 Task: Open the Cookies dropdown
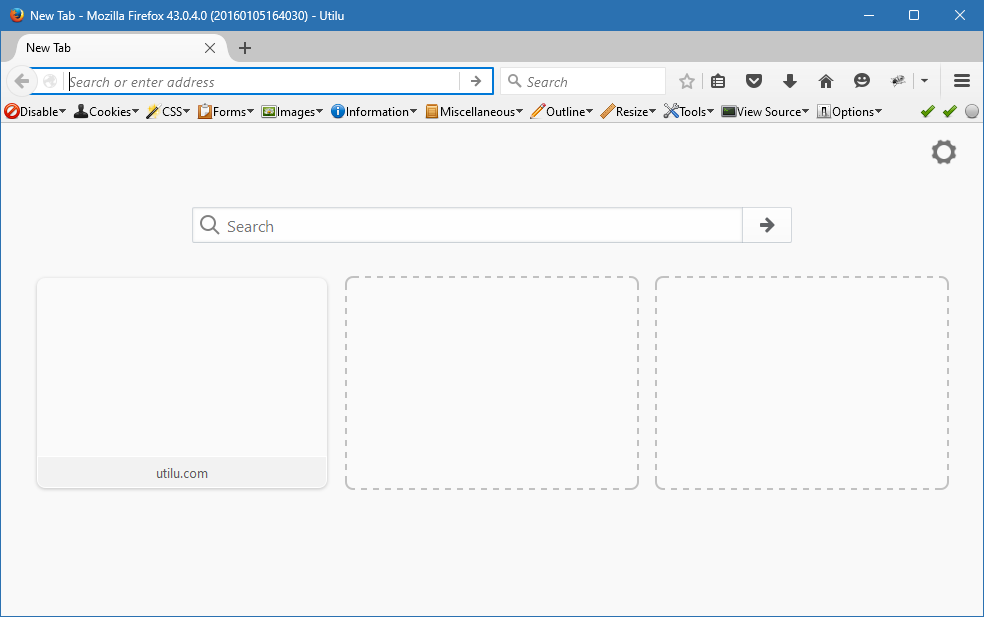106,112
